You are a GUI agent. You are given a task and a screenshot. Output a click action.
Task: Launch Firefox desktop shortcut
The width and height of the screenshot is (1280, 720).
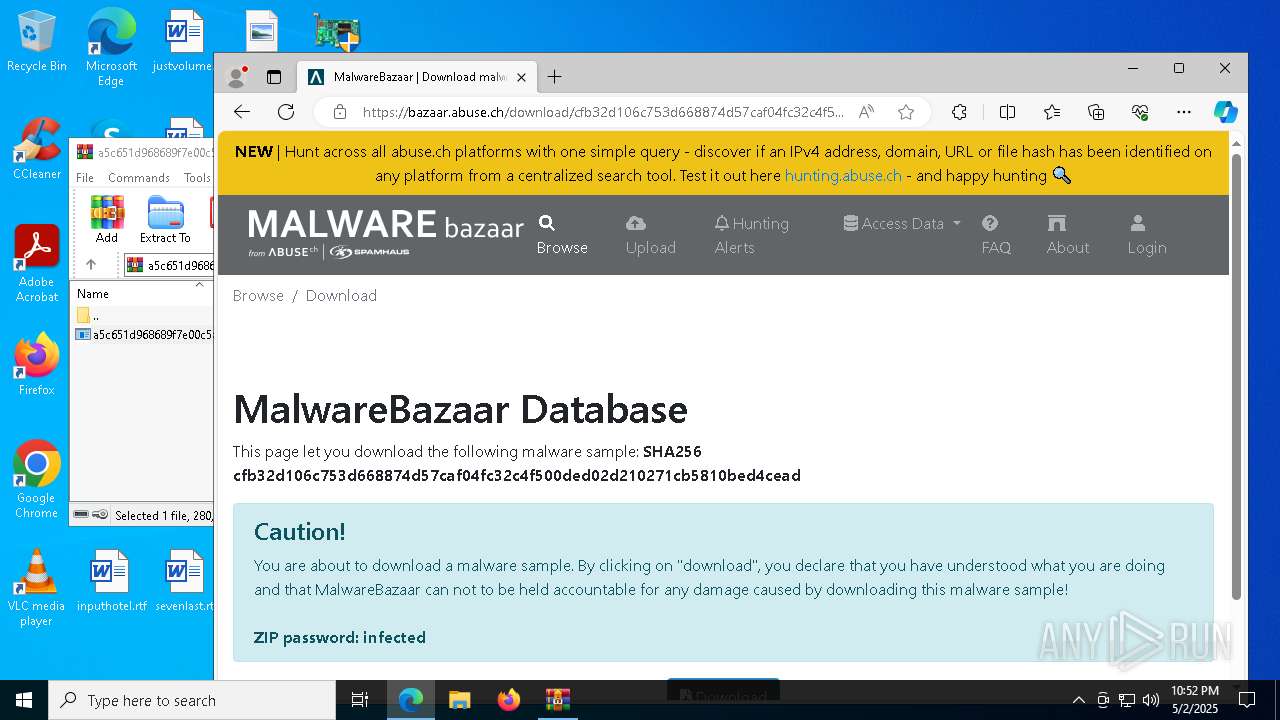point(37,366)
